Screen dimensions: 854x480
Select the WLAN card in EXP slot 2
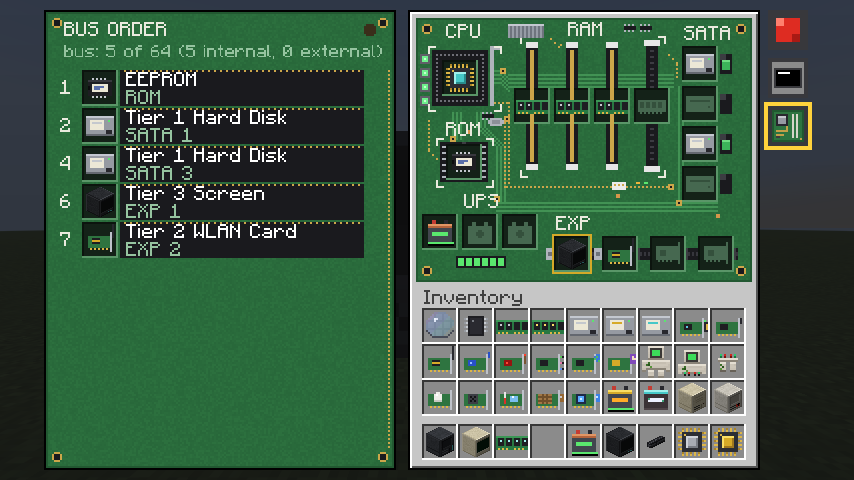[619, 253]
